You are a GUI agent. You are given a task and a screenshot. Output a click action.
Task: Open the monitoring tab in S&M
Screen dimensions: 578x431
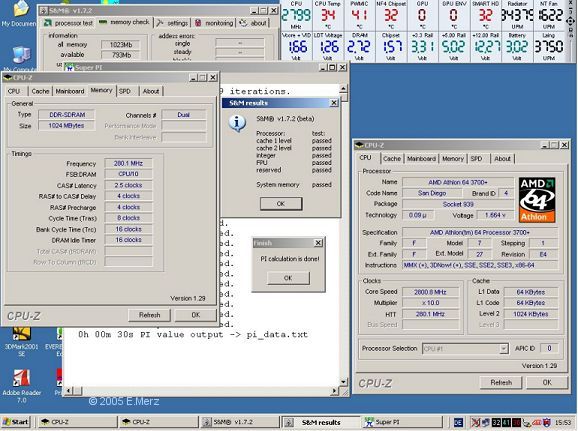pyautogui.click(x=214, y=23)
